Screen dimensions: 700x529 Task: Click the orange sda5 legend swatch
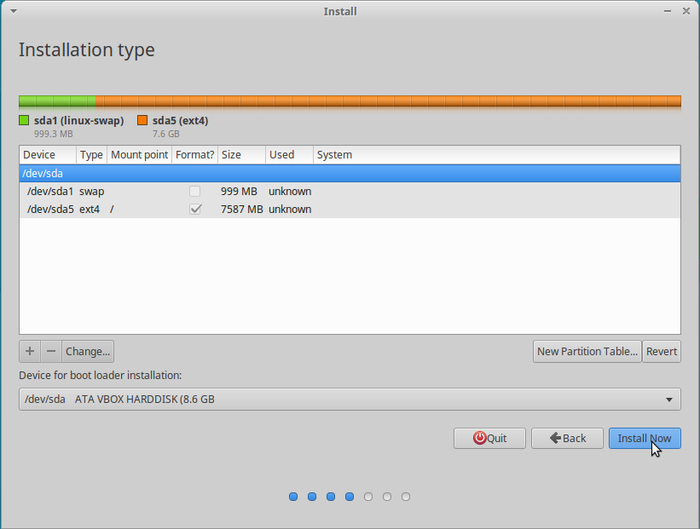click(142, 120)
